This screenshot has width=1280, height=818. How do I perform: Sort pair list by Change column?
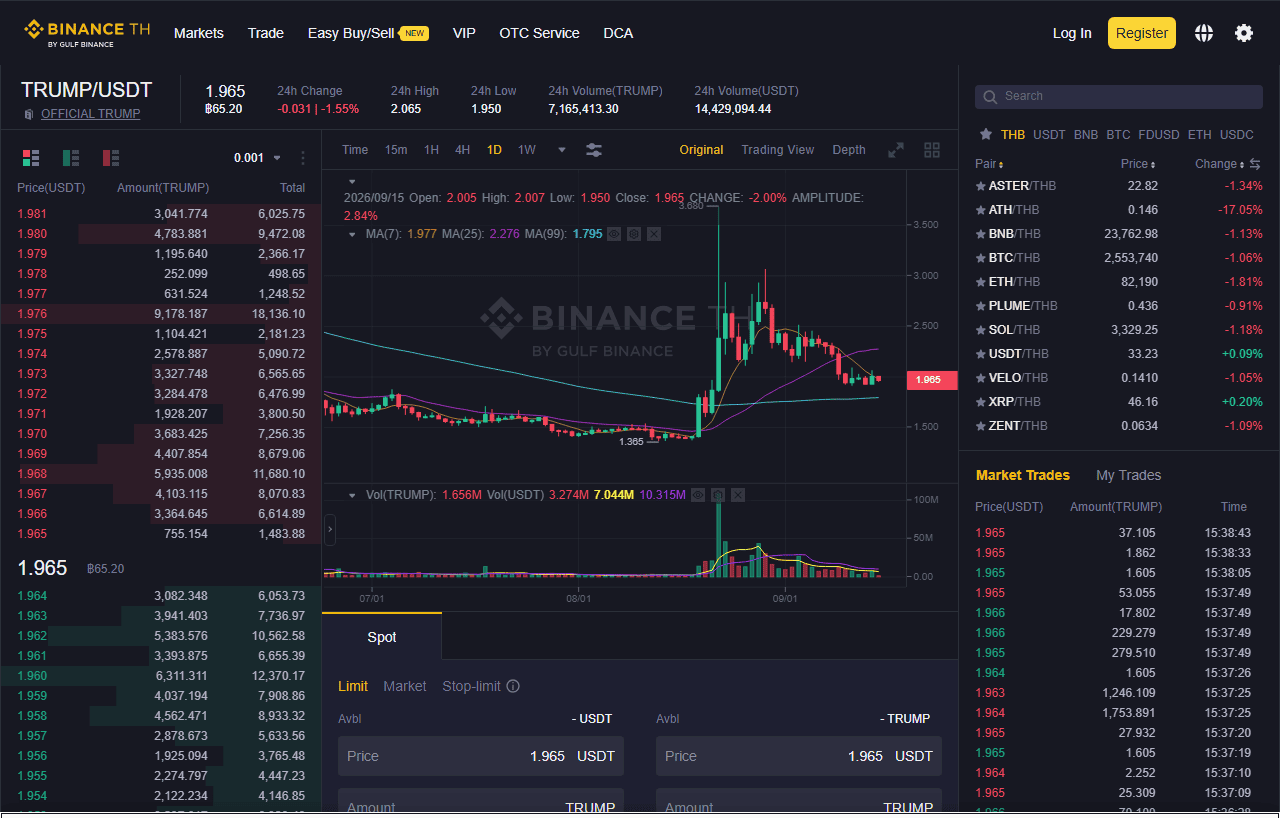click(x=1219, y=164)
